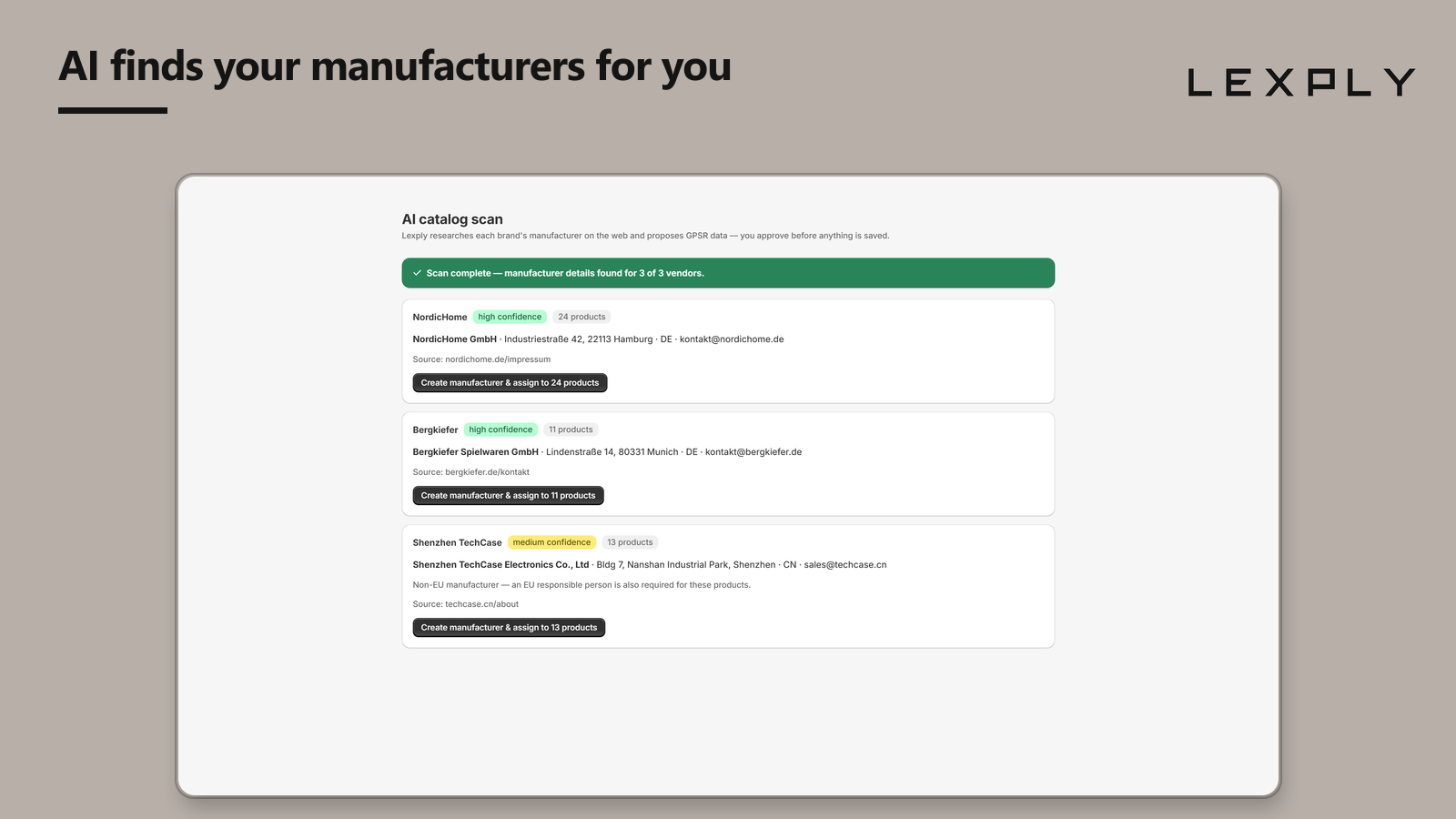The width and height of the screenshot is (1456, 819).
Task: Create manufacturer and assign to 13 products
Action: click(x=509, y=628)
